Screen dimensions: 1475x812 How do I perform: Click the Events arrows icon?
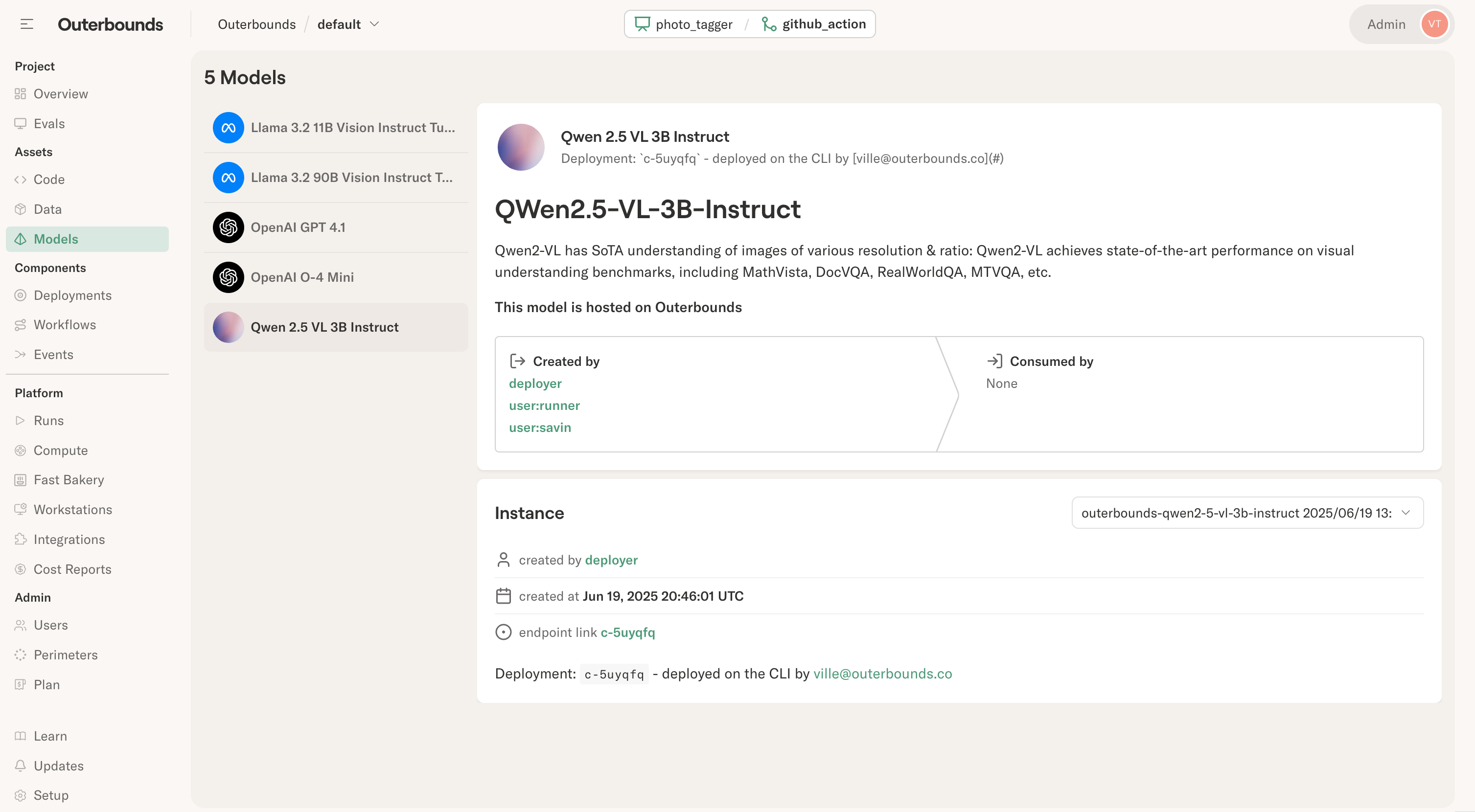pos(21,355)
